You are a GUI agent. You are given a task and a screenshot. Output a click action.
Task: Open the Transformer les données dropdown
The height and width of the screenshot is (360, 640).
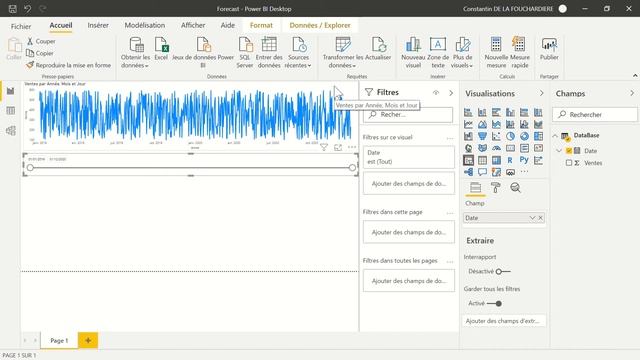click(342, 53)
